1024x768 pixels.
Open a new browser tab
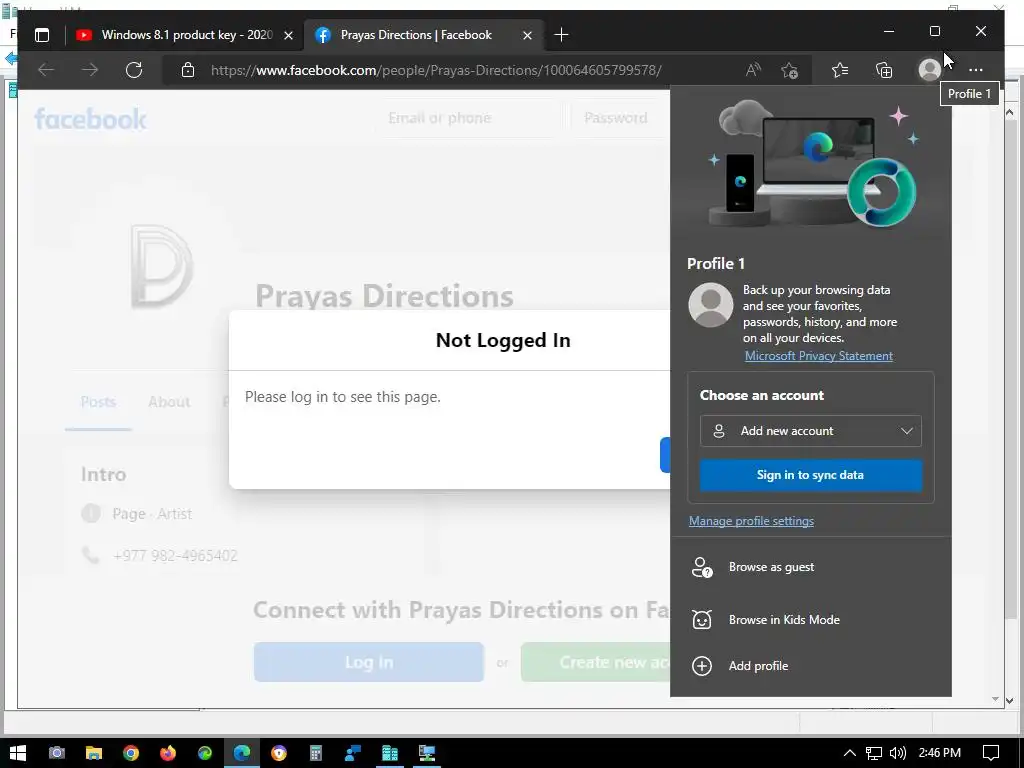click(561, 35)
